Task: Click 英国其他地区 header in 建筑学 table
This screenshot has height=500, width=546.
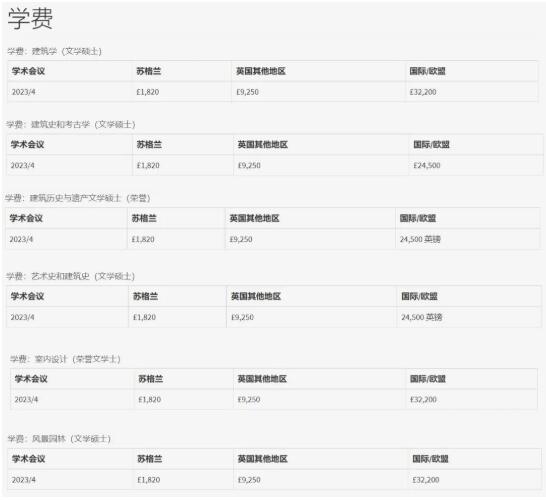Action: click(261, 71)
